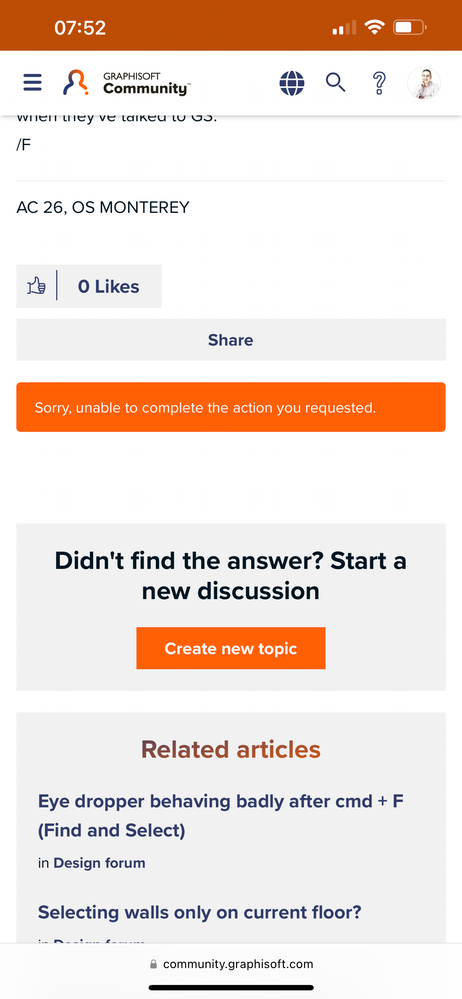Image resolution: width=462 pixels, height=999 pixels.
Task: Tap the lock icon in address bar
Action: (x=154, y=964)
